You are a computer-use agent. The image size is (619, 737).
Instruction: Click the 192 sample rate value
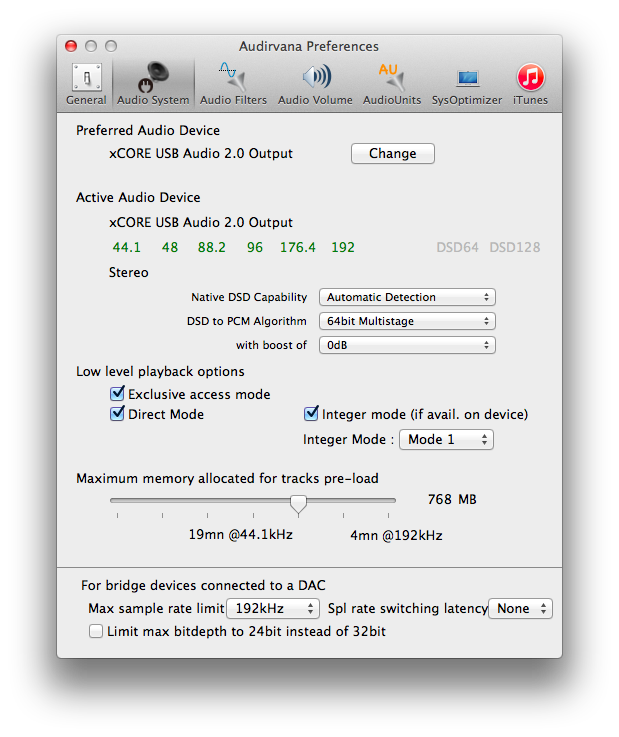tap(343, 247)
